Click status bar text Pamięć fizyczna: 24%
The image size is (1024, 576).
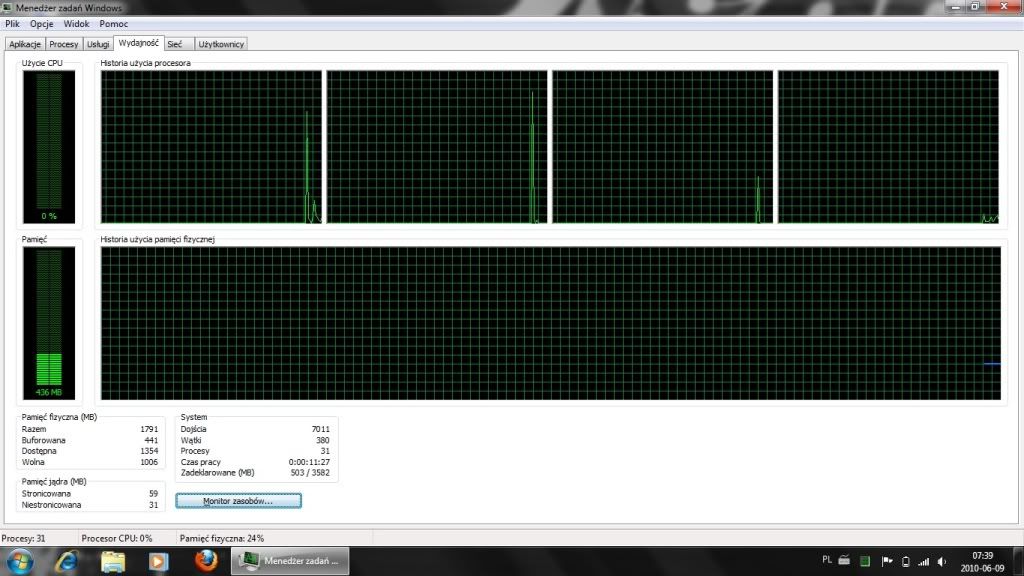222,538
